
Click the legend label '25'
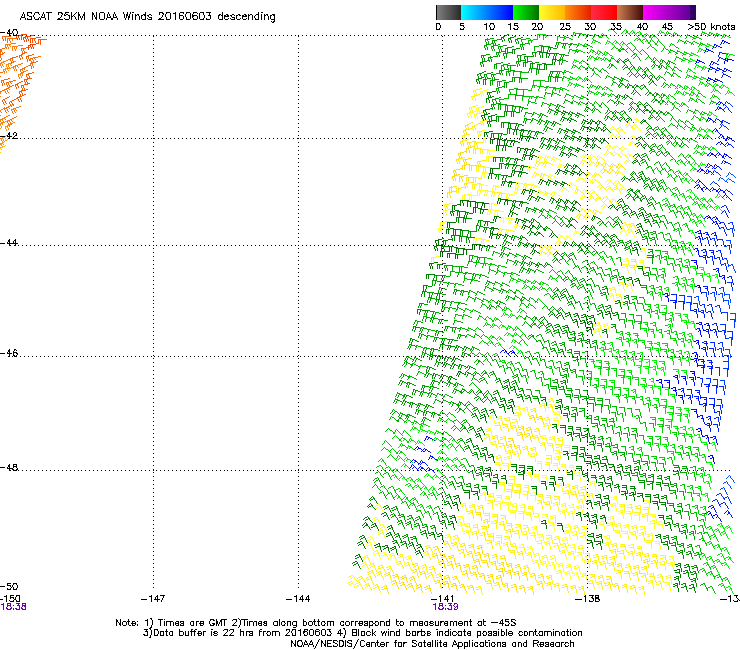click(x=565, y=27)
